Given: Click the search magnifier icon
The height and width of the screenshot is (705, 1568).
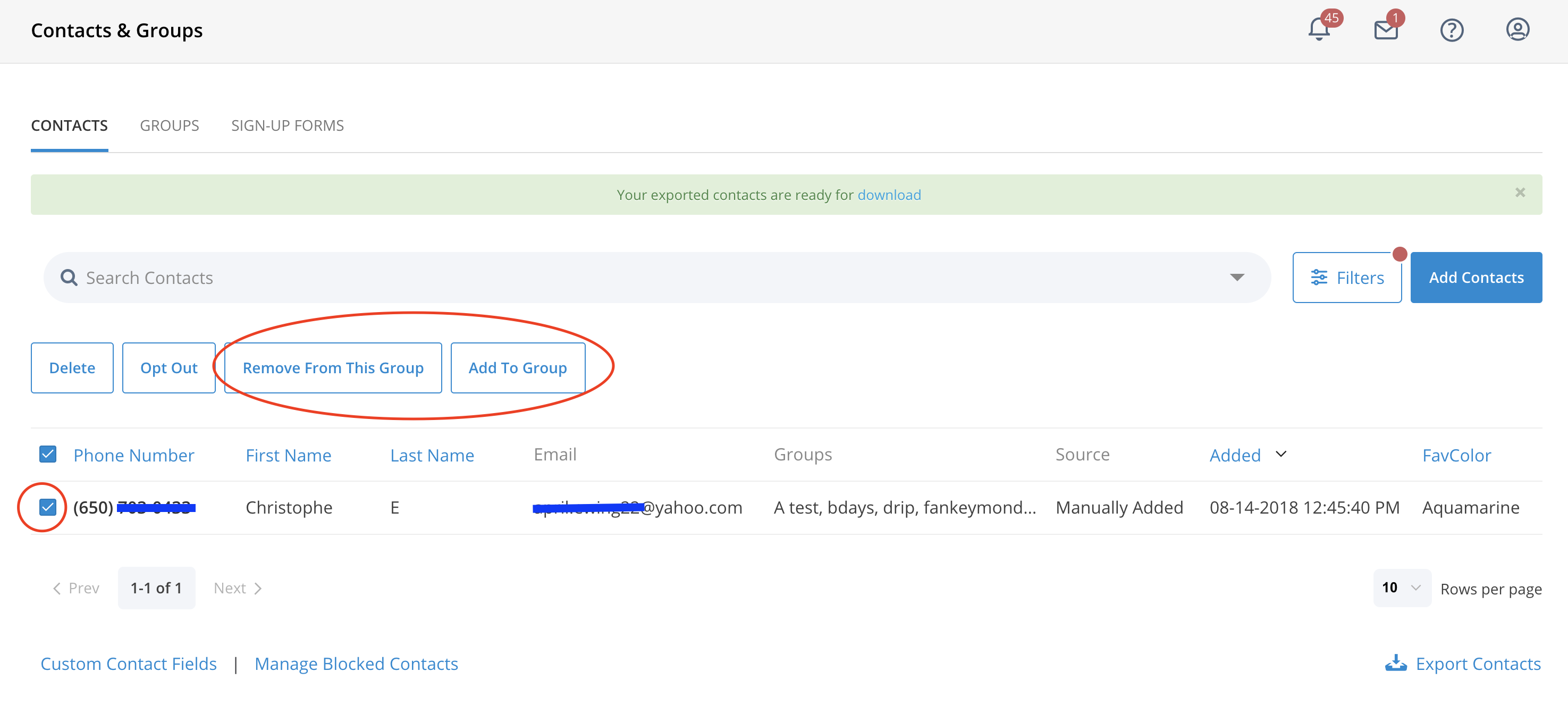Looking at the screenshot, I should click(x=69, y=278).
